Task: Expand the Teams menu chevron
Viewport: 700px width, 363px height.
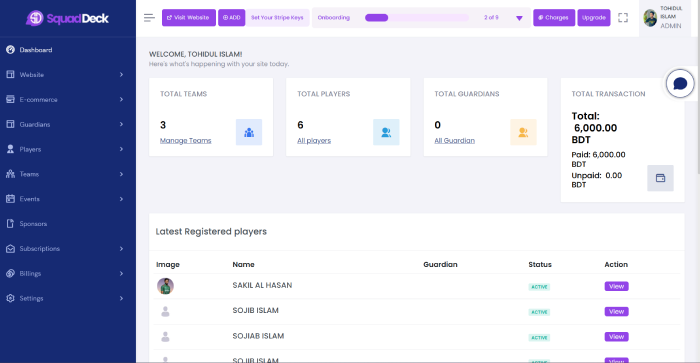Action: click(121, 174)
